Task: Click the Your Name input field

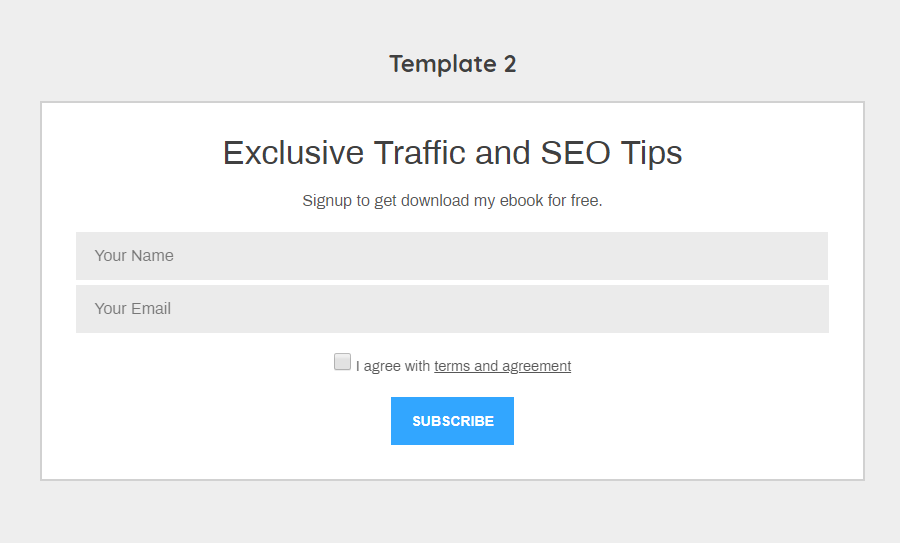Action: [451, 256]
